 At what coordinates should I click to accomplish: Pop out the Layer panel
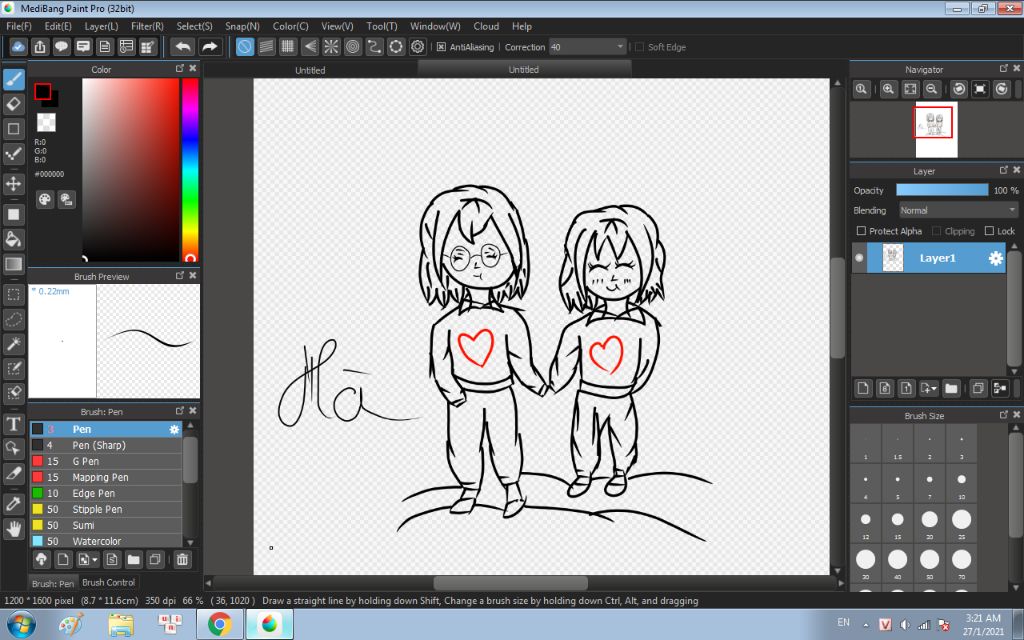[x=1004, y=170]
